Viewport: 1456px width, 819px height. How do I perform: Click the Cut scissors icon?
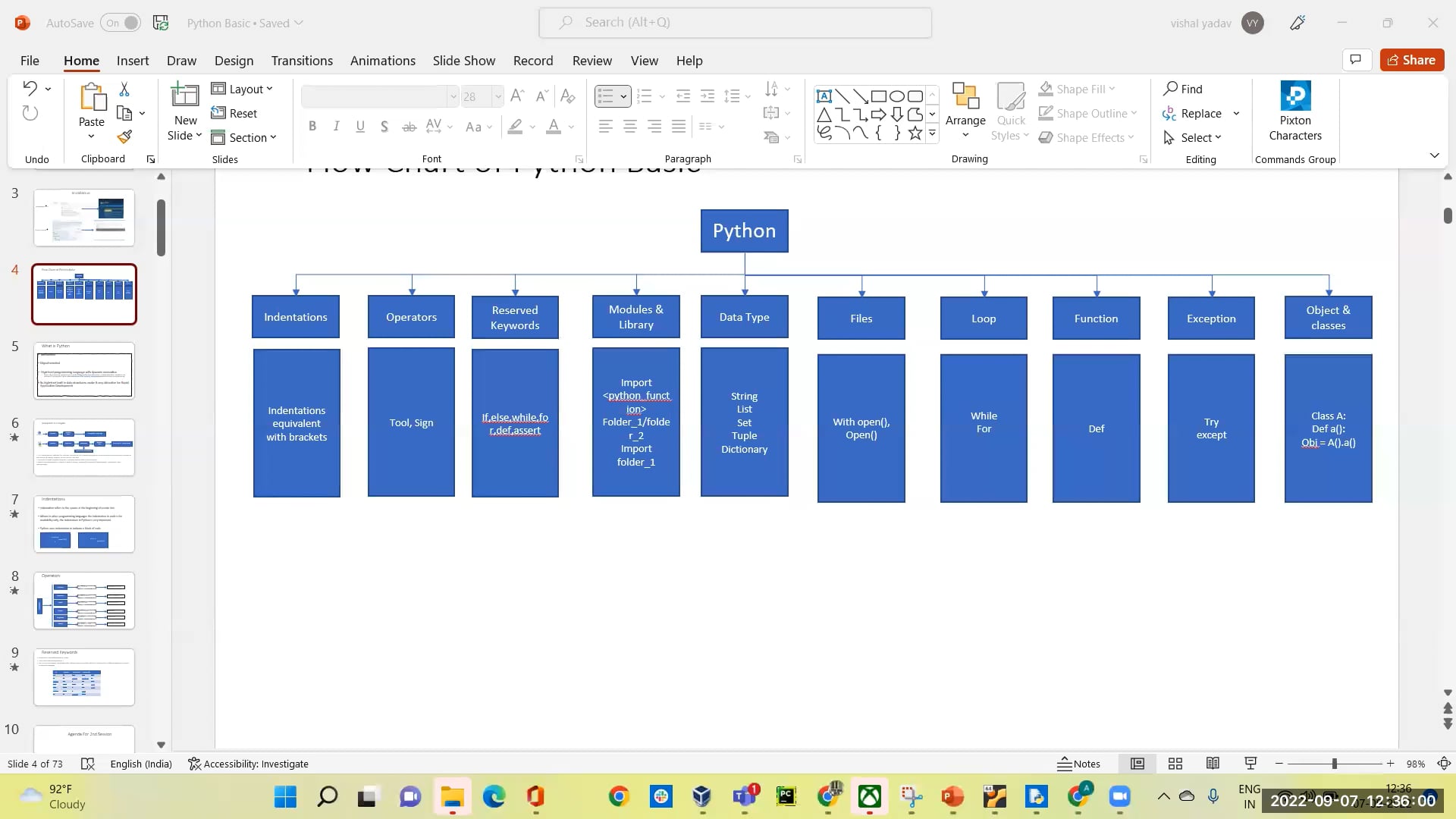124,89
